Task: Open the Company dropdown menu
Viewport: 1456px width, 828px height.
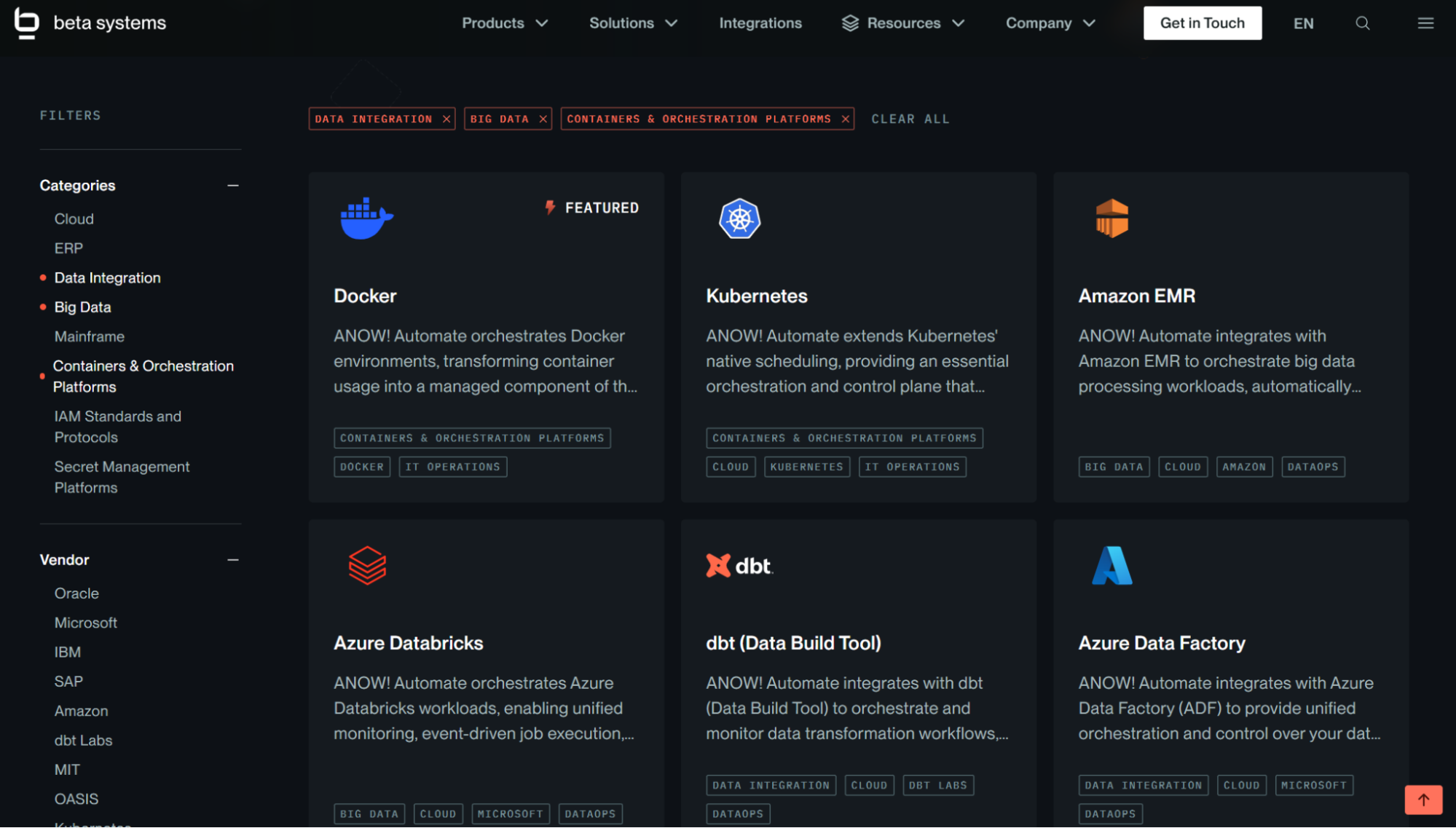Action: click(1050, 23)
